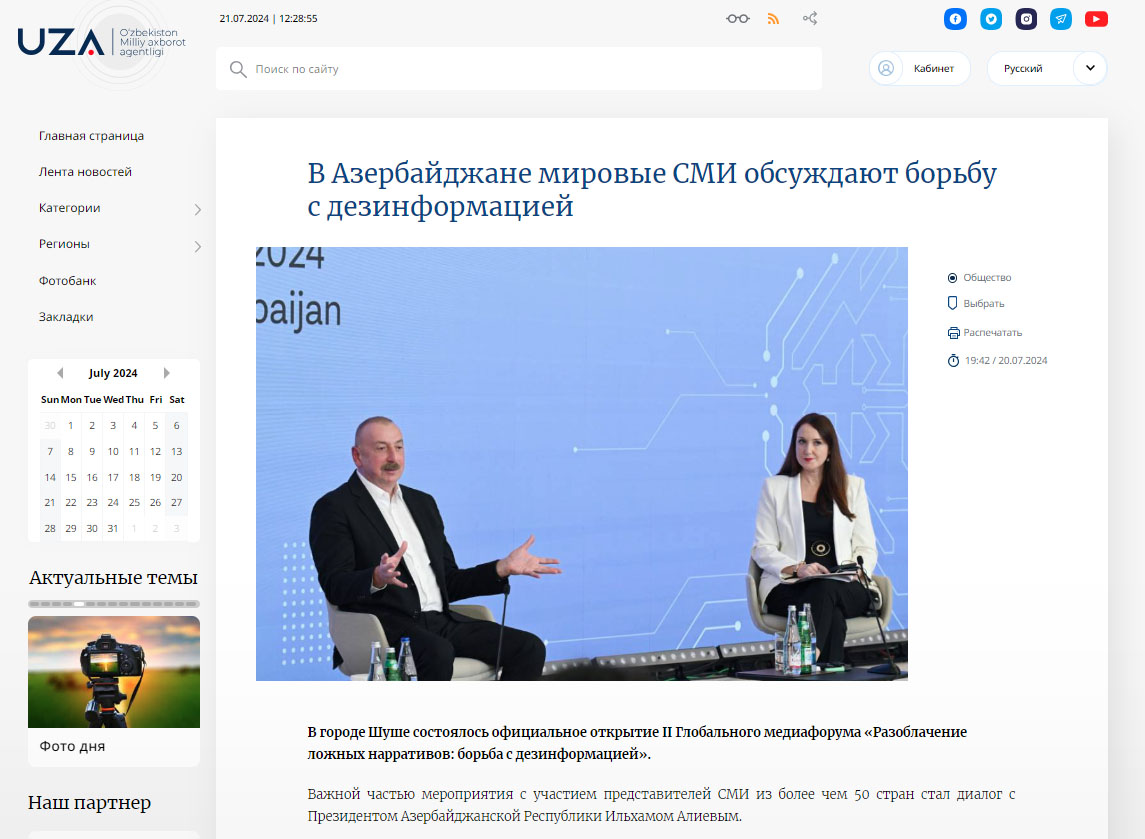This screenshot has width=1145, height=839.
Task: Bookmark article with Выбрать
Action: [x=983, y=303]
